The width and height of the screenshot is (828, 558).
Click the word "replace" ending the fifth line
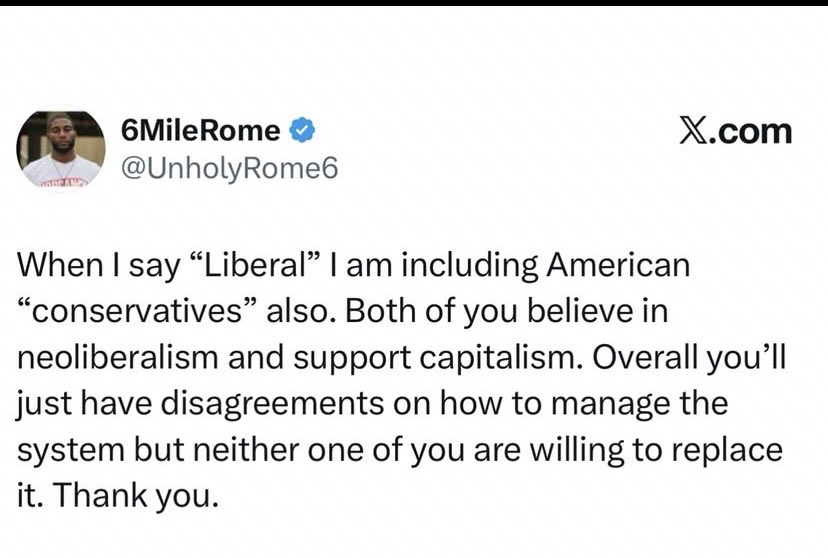(x=724, y=449)
